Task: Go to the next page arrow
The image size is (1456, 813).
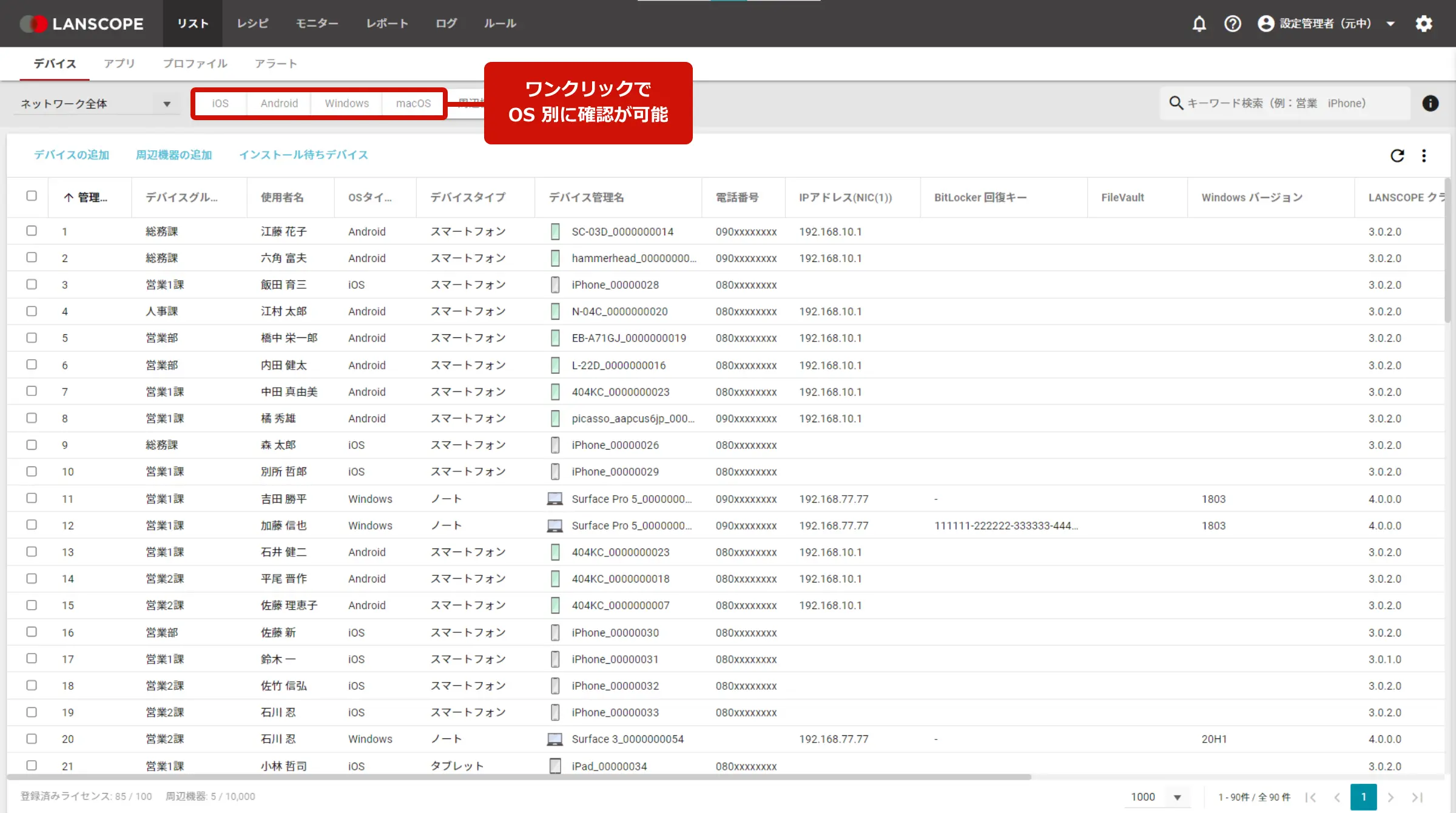Action: click(x=1390, y=797)
